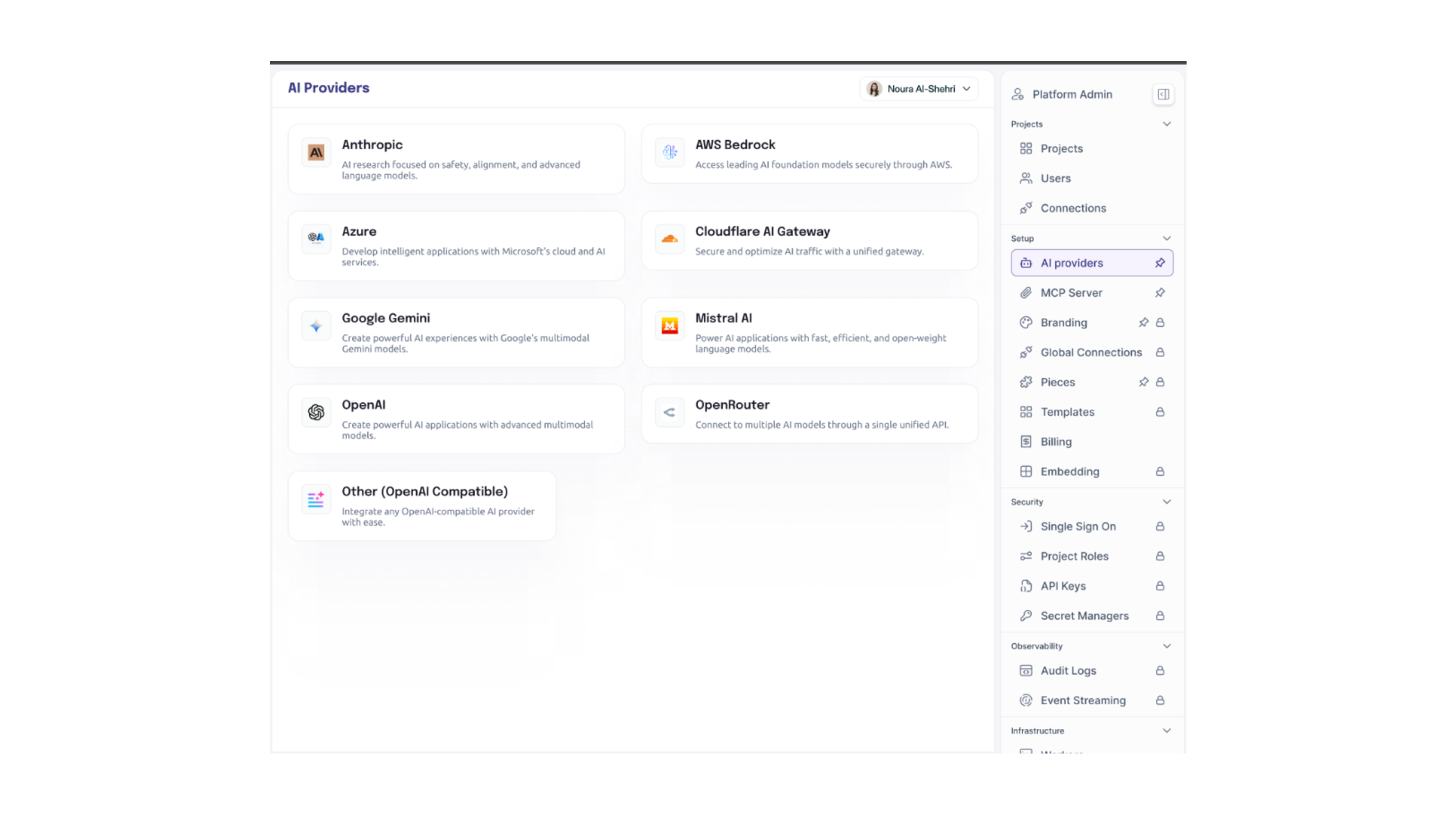Go to Users page
This screenshot has height=814, width=1456.
click(1091, 179)
